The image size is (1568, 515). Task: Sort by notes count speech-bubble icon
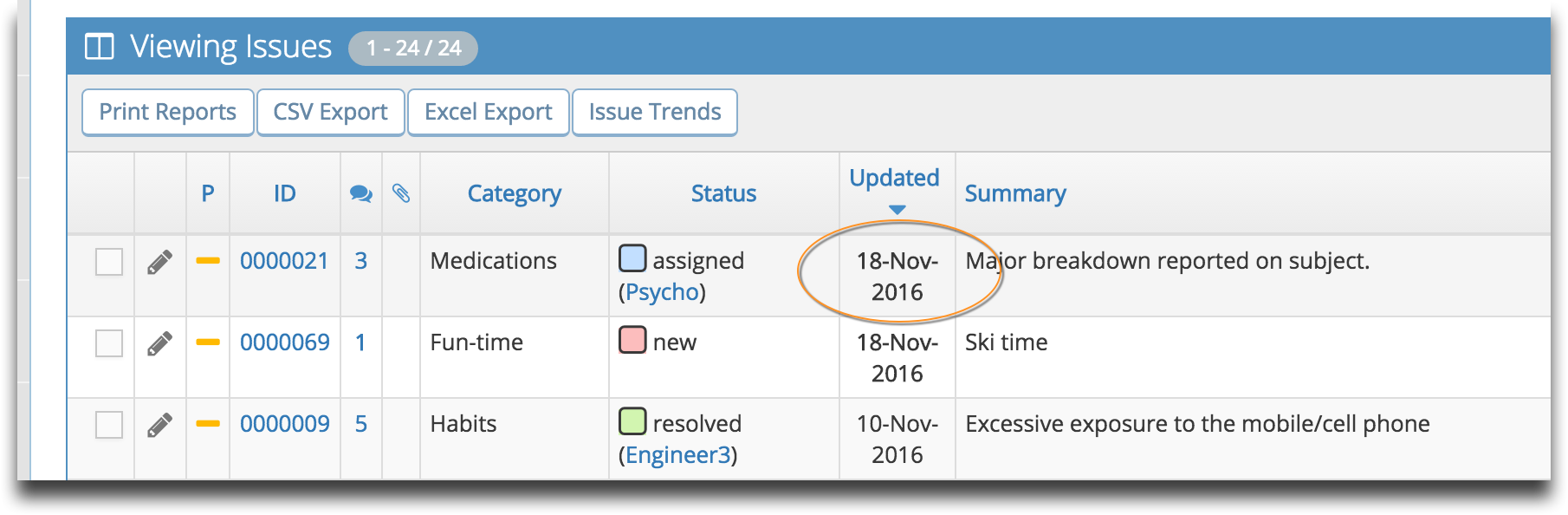point(361,194)
